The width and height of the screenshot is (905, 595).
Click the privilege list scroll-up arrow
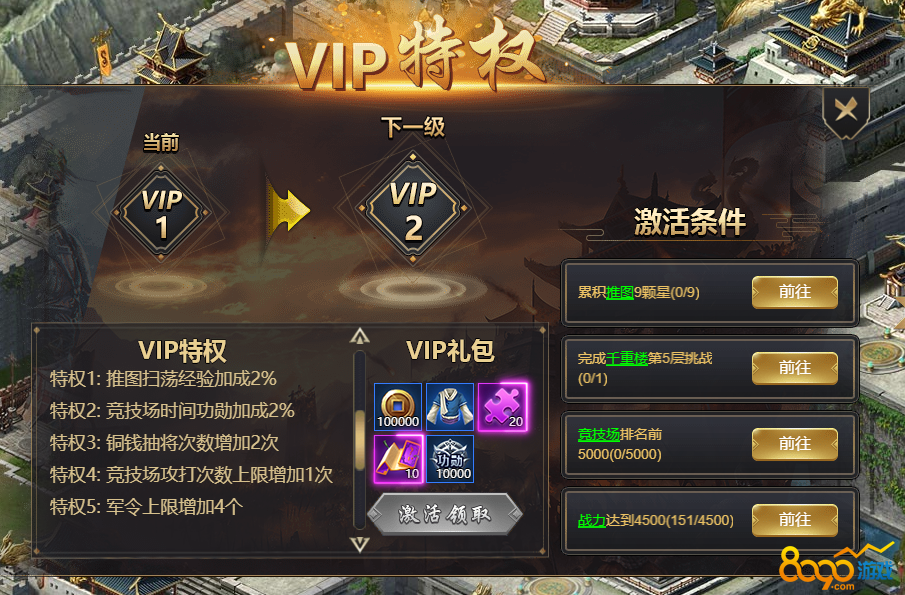point(360,336)
